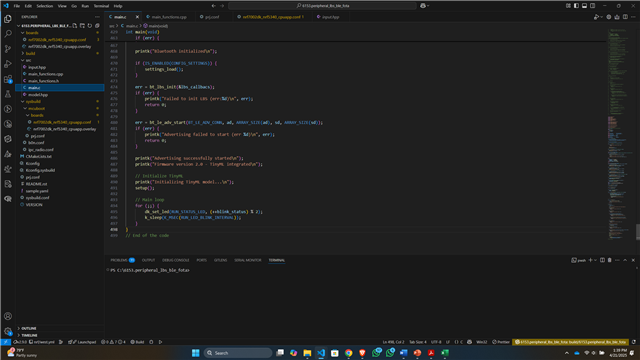640x360 pixels.
Task: Click the command center search box
Action: tap(322, 6)
